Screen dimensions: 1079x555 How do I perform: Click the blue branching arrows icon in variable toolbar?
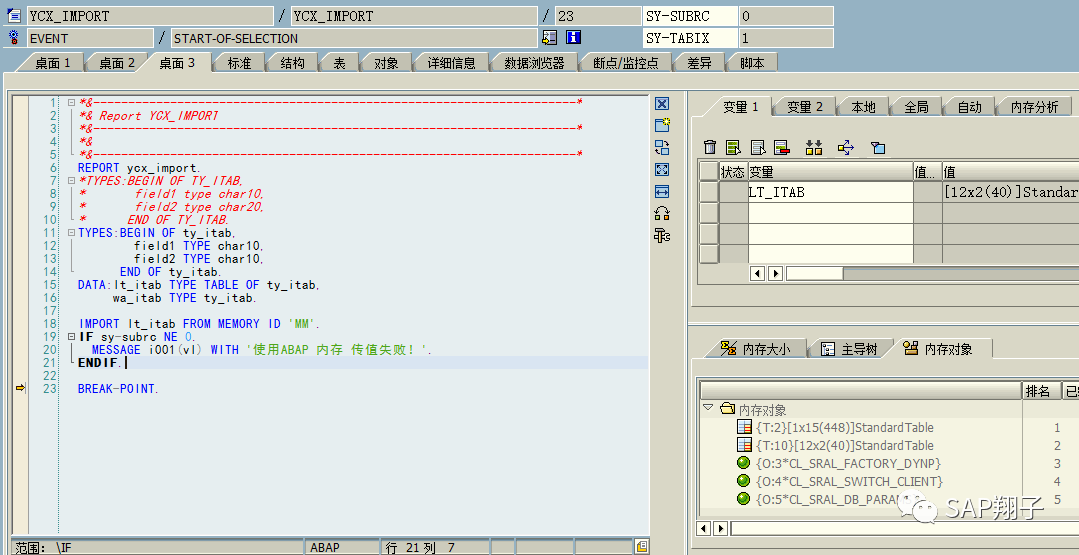pyautogui.click(x=846, y=147)
